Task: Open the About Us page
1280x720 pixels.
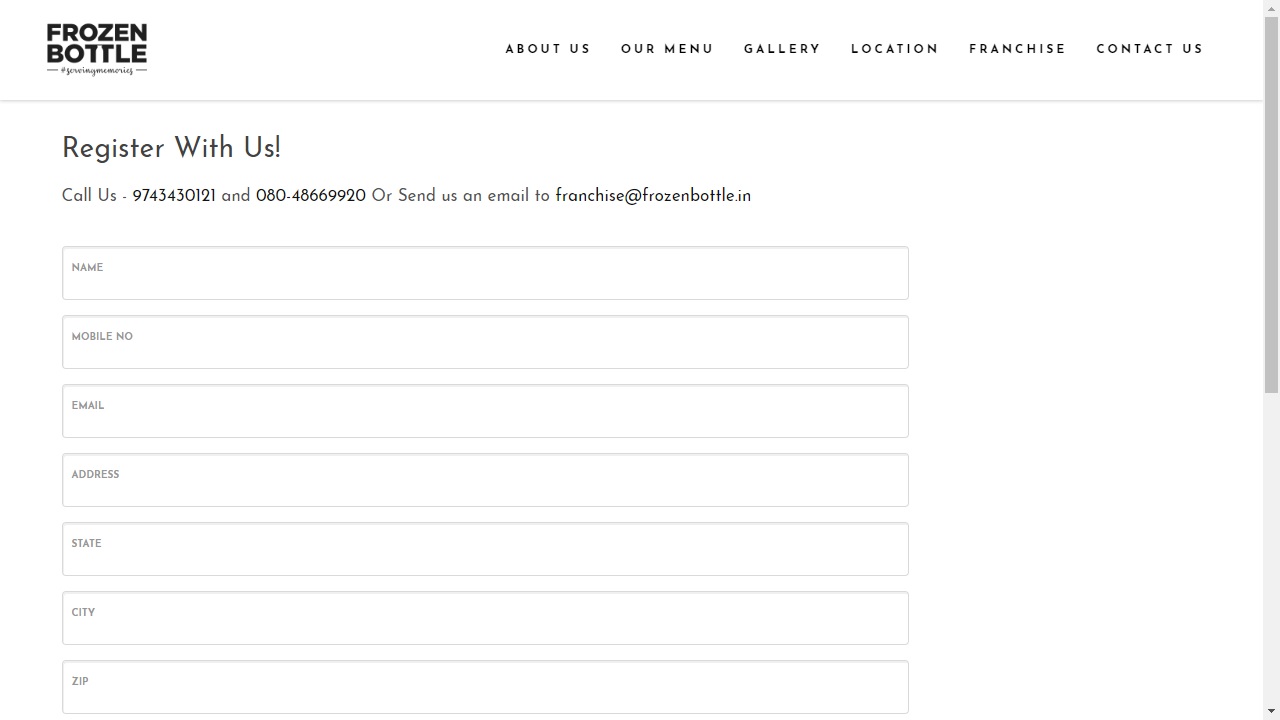Action: (x=547, y=49)
